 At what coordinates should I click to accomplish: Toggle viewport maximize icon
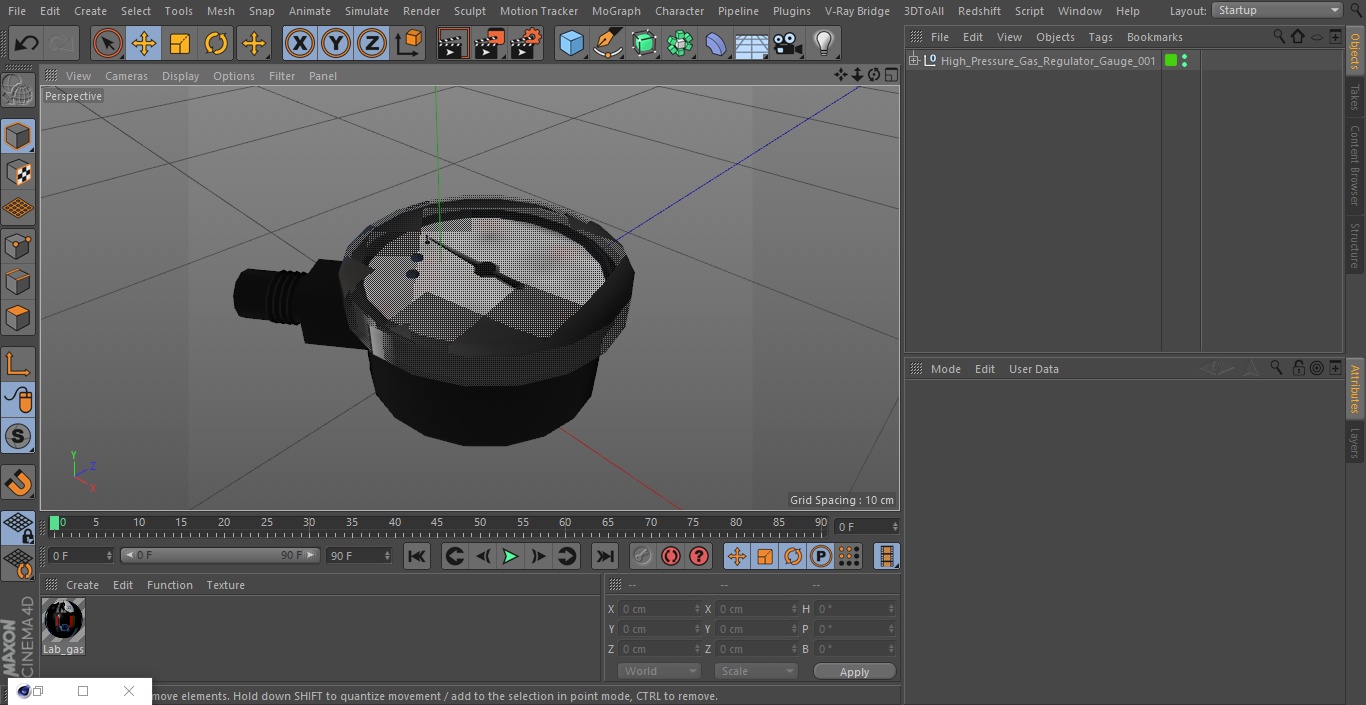point(890,75)
